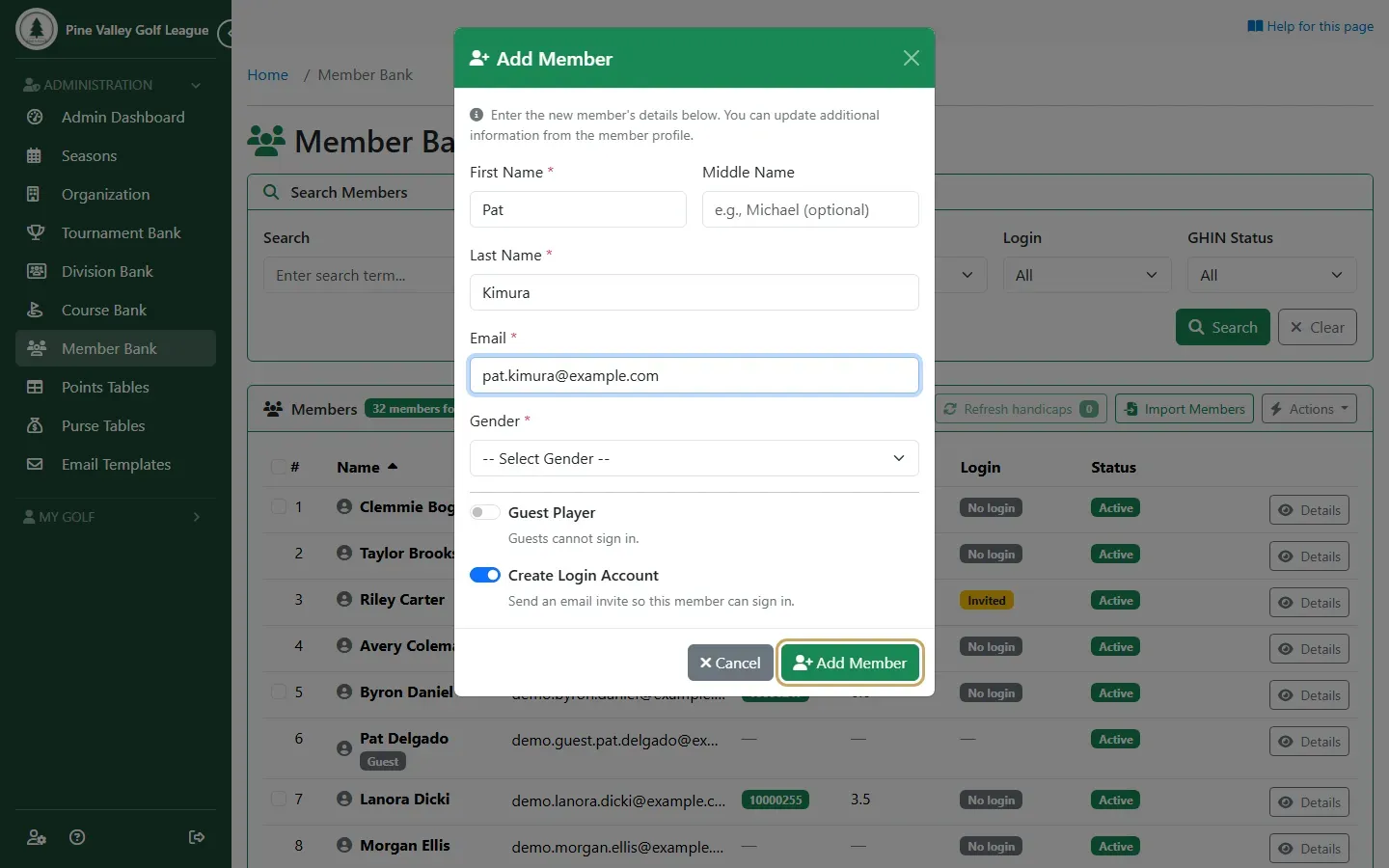
Task: Click the Import Members button
Action: [1185, 409]
